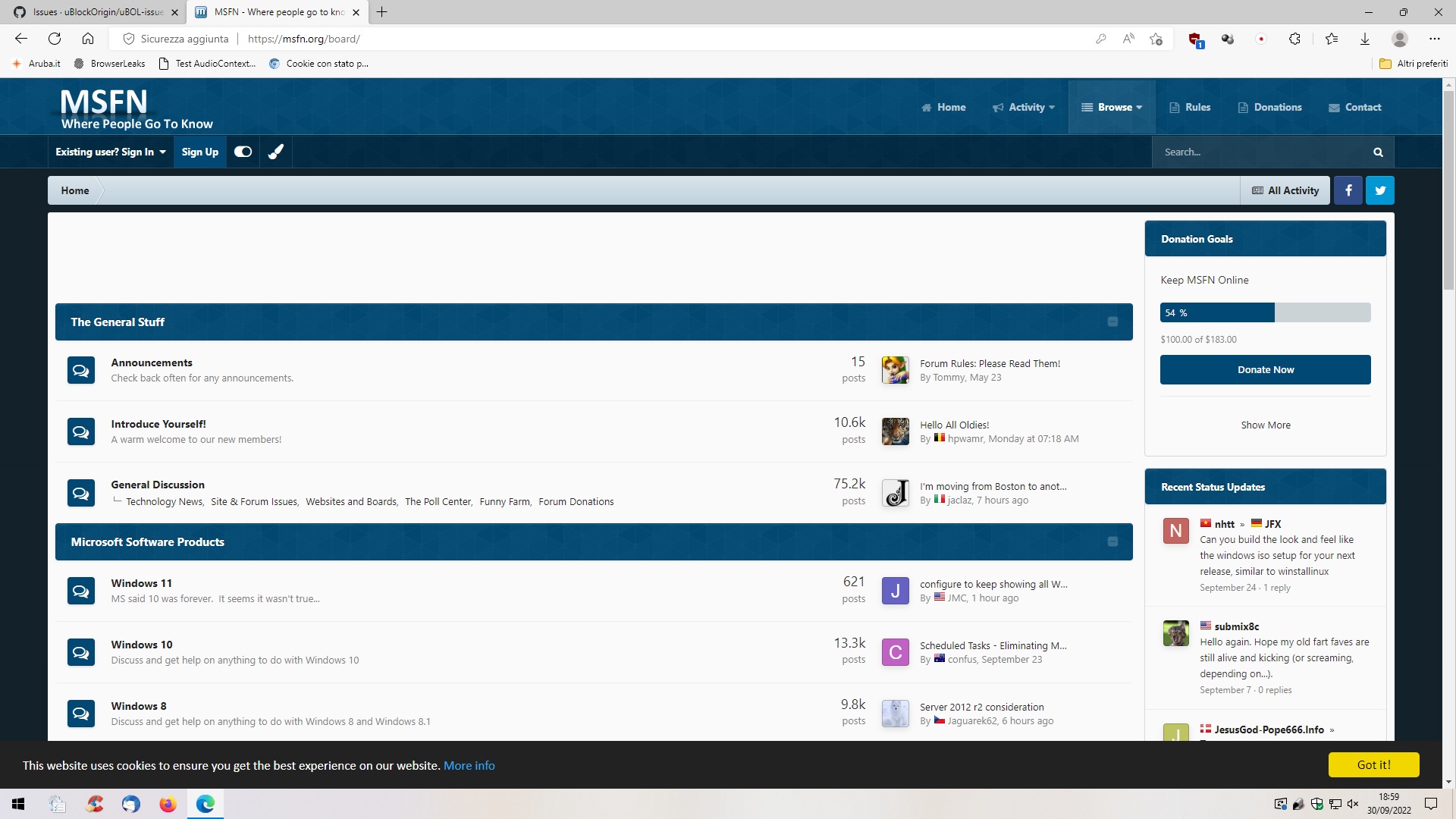Viewport: 1456px width, 819px height.
Task: Open the Donations page
Action: click(x=1270, y=108)
